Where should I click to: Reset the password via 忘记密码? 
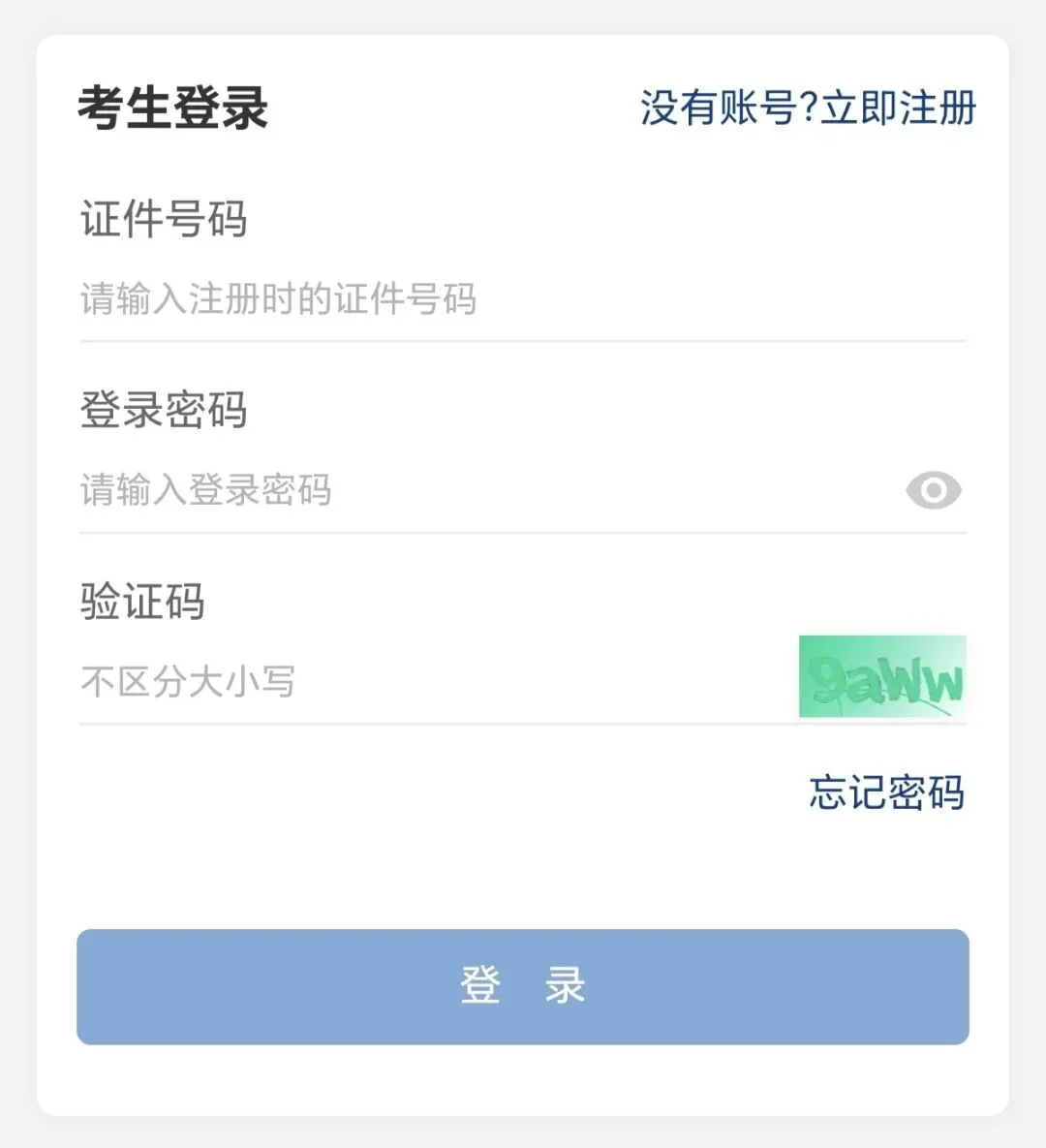click(886, 792)
